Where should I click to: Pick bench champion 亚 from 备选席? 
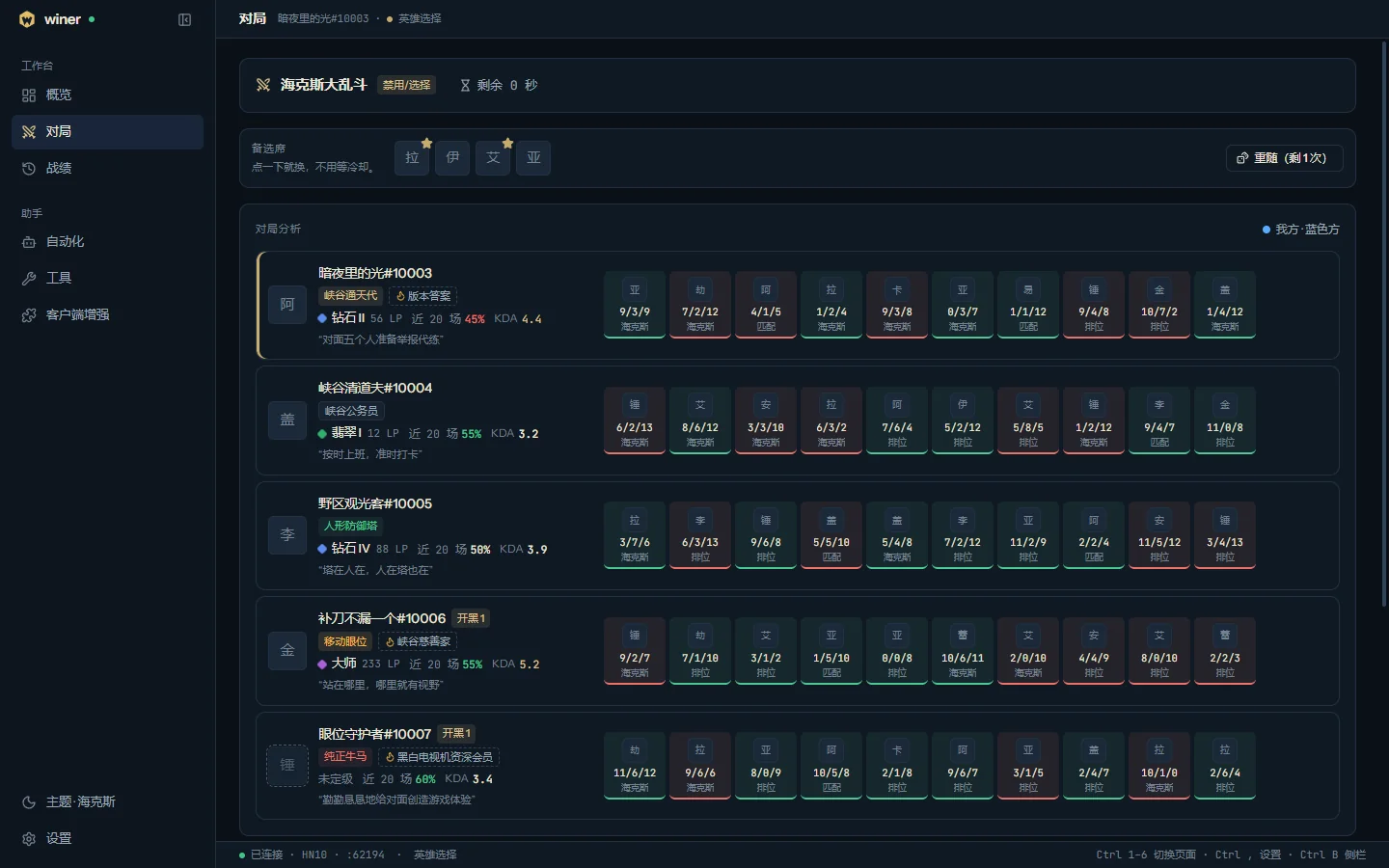533,158
